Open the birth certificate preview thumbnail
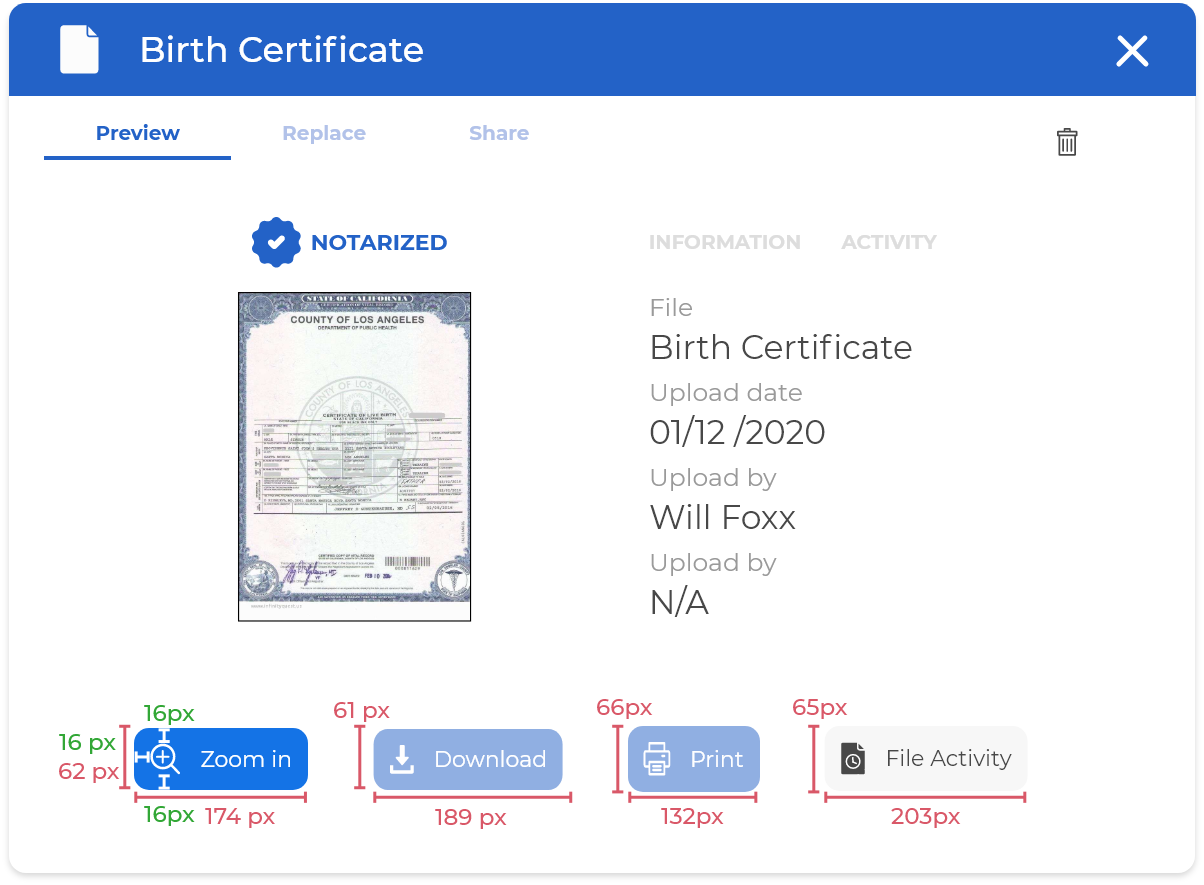The image size is (1204, 885). click(x=354, y=456)
